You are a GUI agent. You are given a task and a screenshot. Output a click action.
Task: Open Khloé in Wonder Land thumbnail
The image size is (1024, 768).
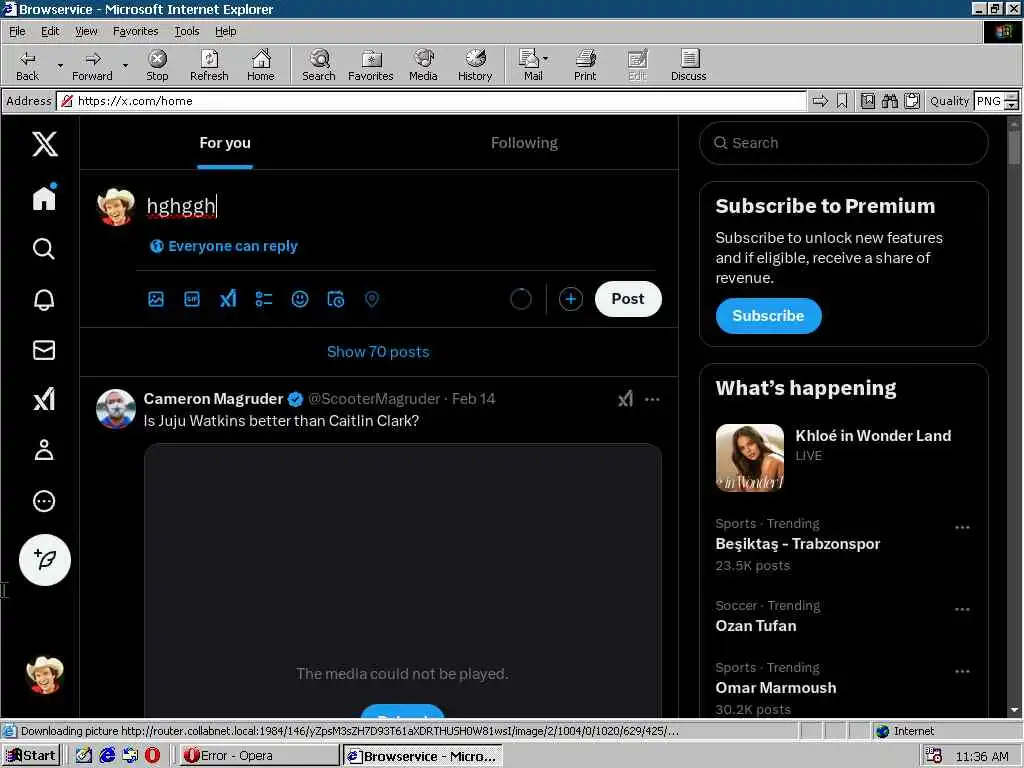coord(750,458)
